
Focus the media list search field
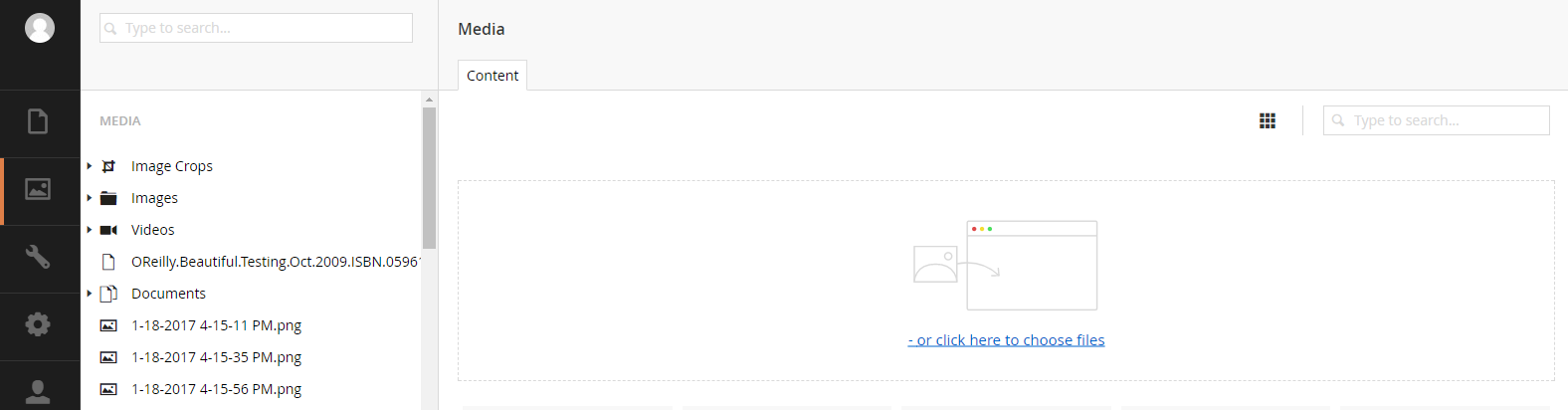coord(1437,120)
